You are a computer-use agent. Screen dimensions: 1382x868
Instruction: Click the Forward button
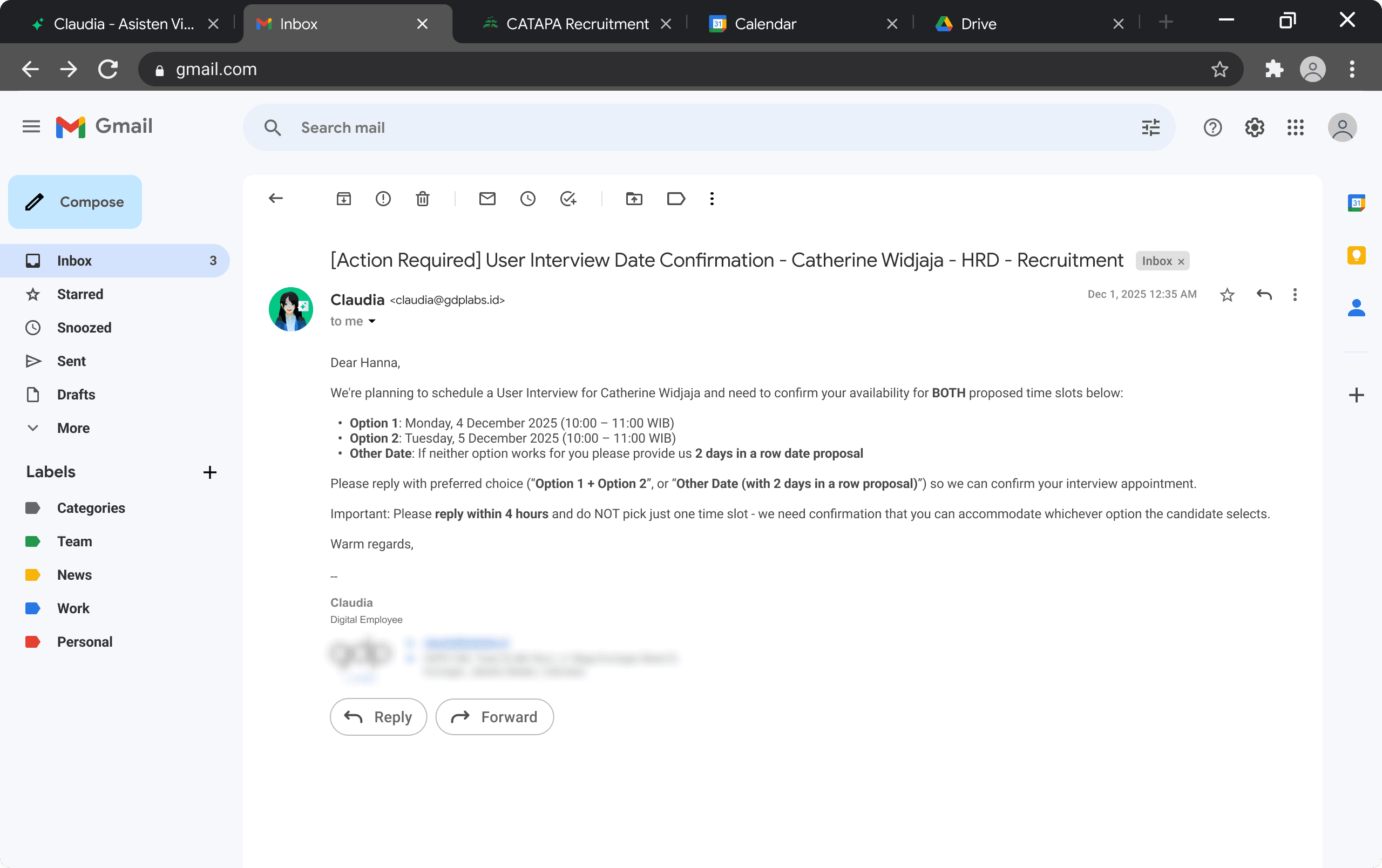click(x=494, y=716)
